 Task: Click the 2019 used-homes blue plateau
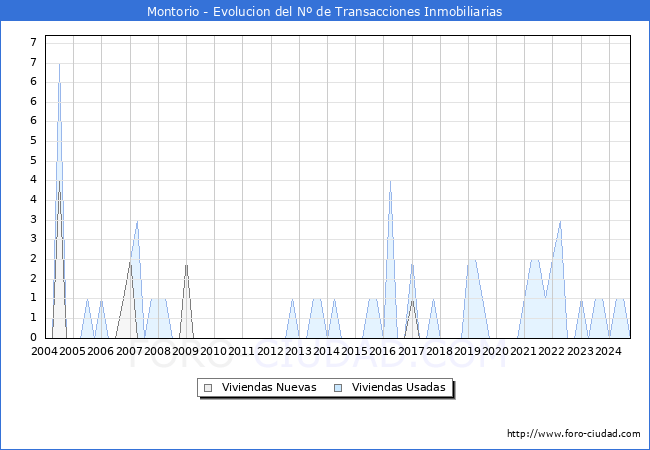(472, 261)
